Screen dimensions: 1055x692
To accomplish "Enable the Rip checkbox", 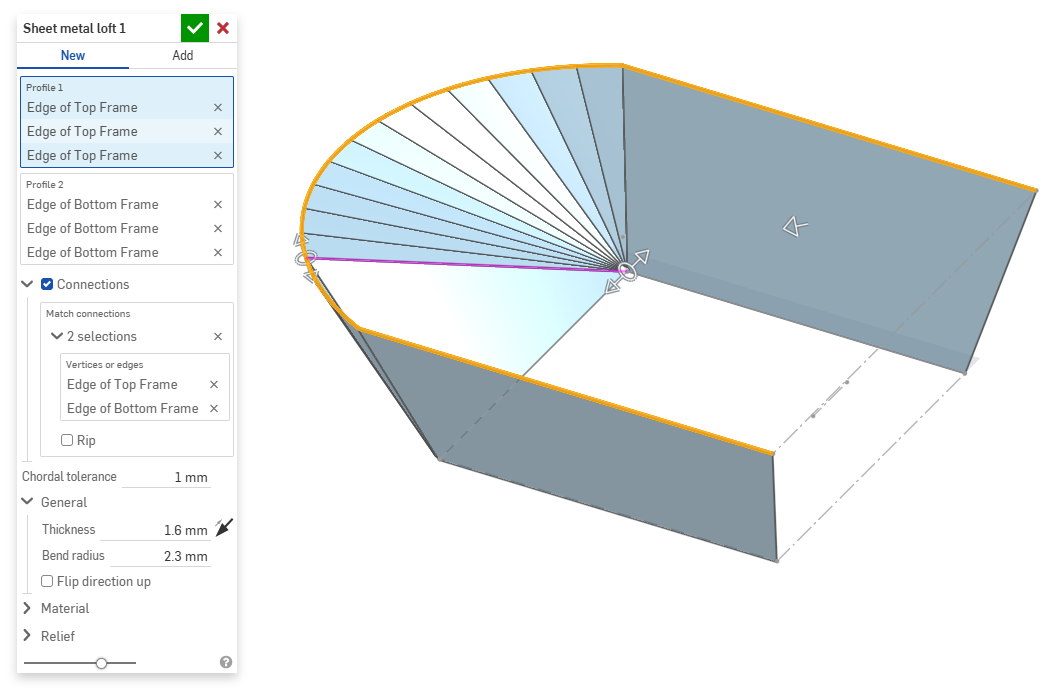I will (67, 440).
